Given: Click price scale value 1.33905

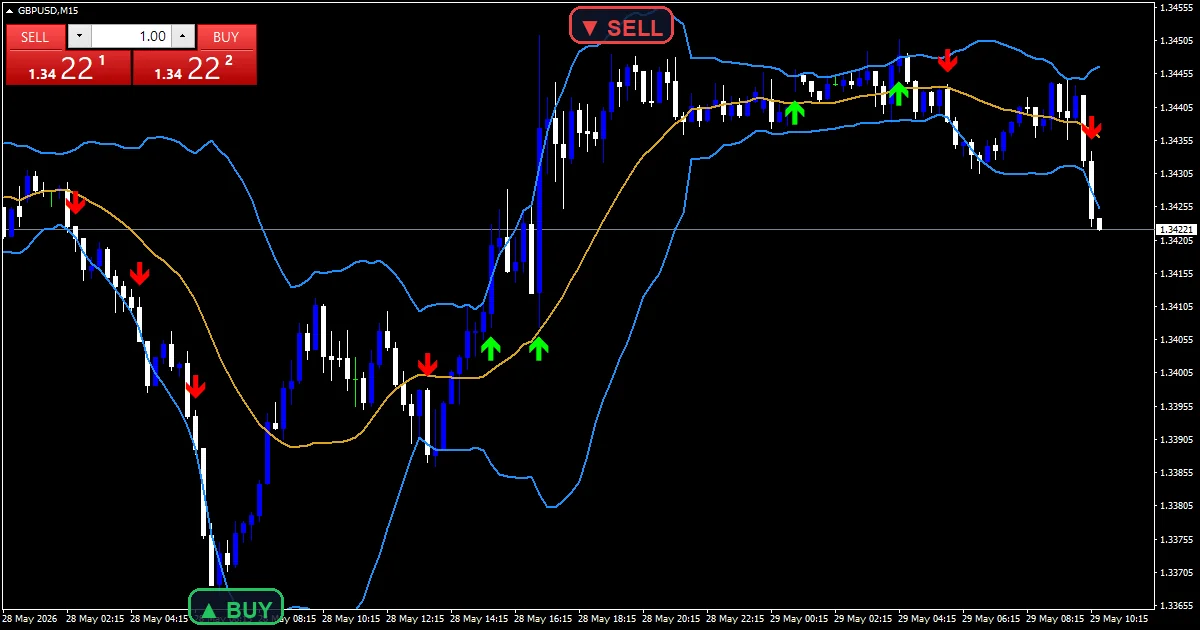Looking at the screenshot, I should [x=1176, y=440].
